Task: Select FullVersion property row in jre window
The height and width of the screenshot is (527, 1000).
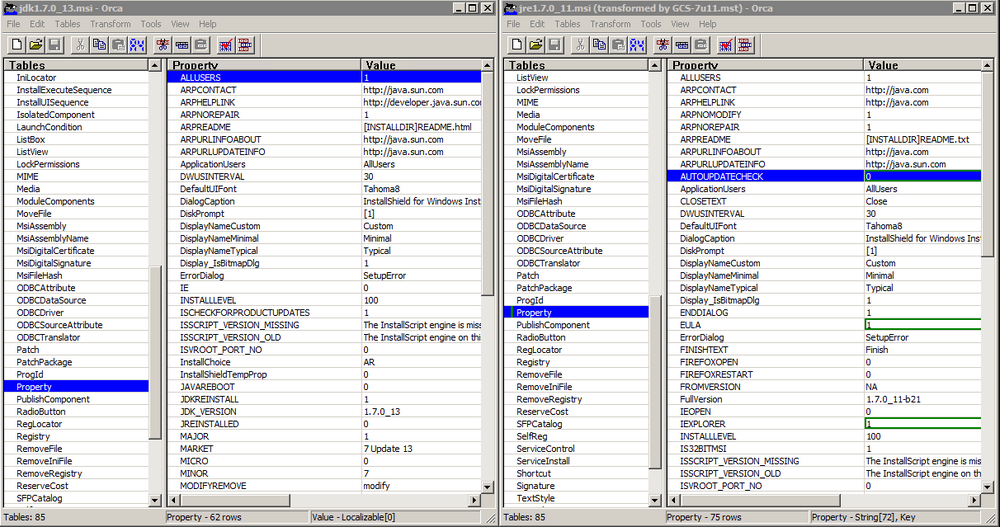Action: [x=824, y=399]
